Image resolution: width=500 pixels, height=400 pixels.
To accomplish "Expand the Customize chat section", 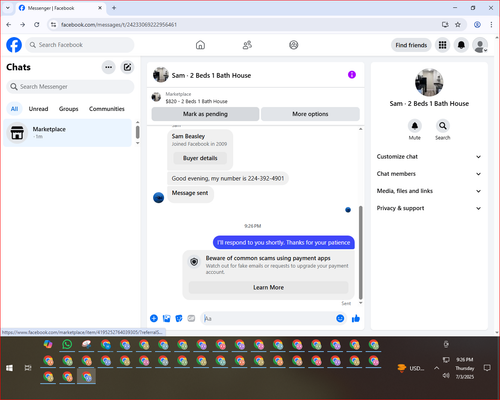I will coord(429,157).
